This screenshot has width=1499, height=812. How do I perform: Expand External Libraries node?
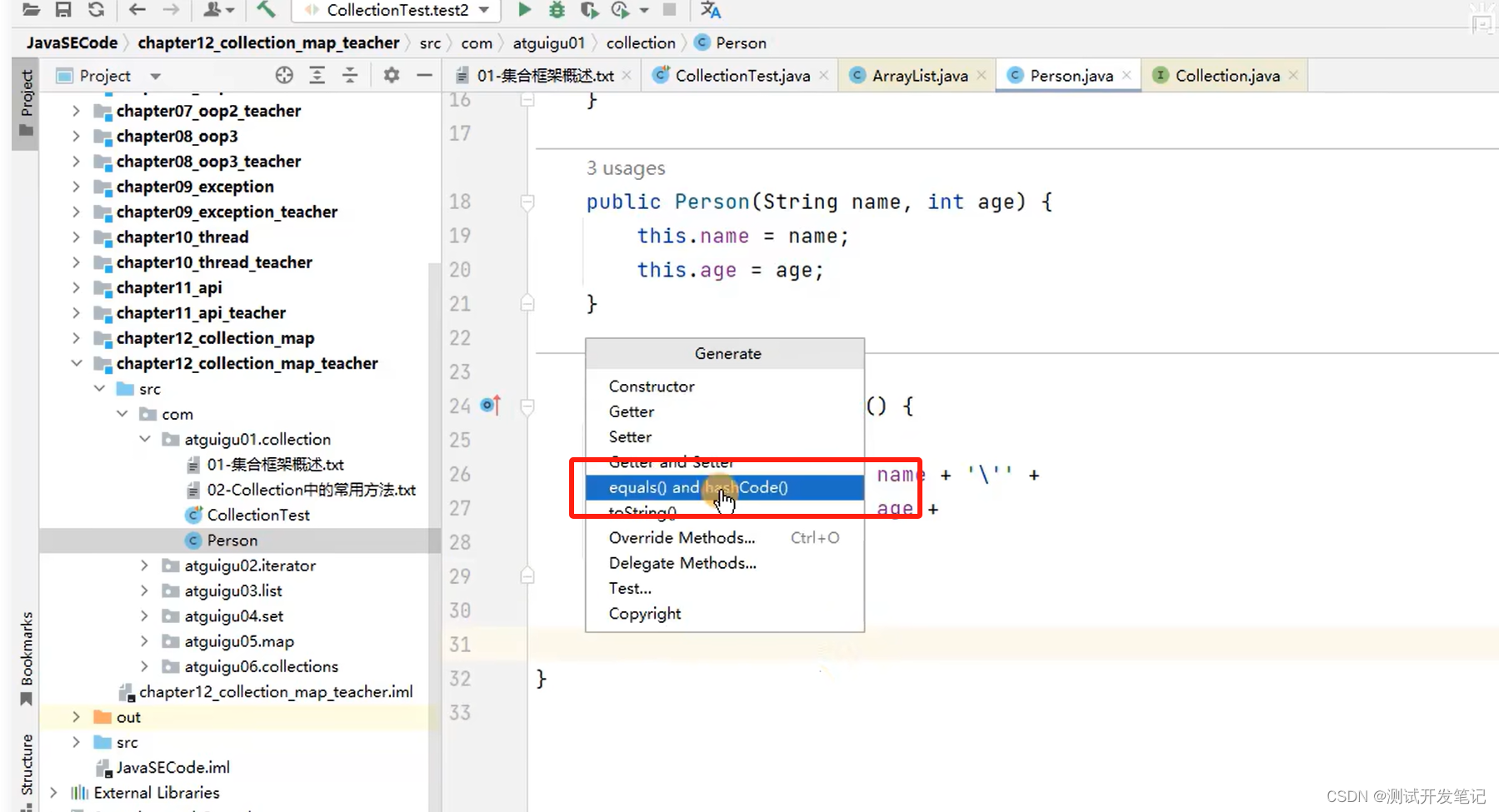(53, 793)
